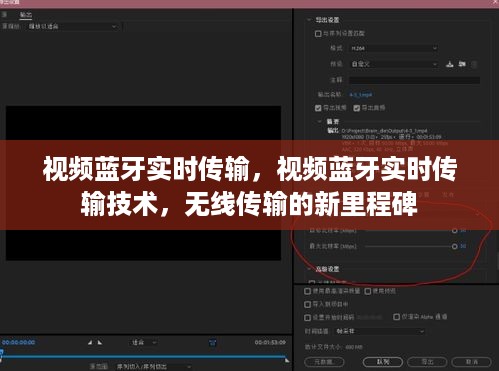
Task: Click the maximum bitrate slider handle
Action: [454, 246]
